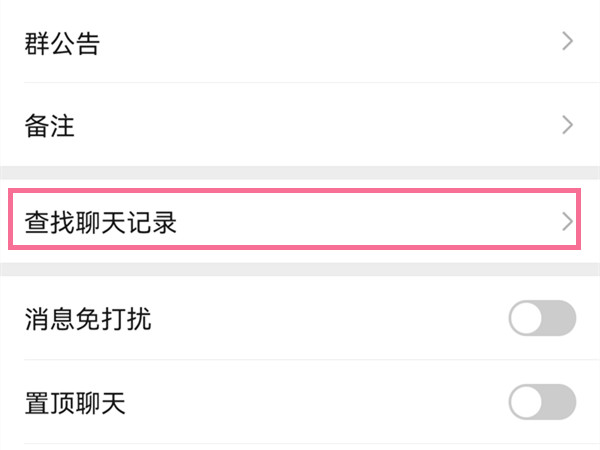Screen dimensions: 600x450
Task: Click the gray track of the 置顶聊天 switch
Action: coord(561,402)
